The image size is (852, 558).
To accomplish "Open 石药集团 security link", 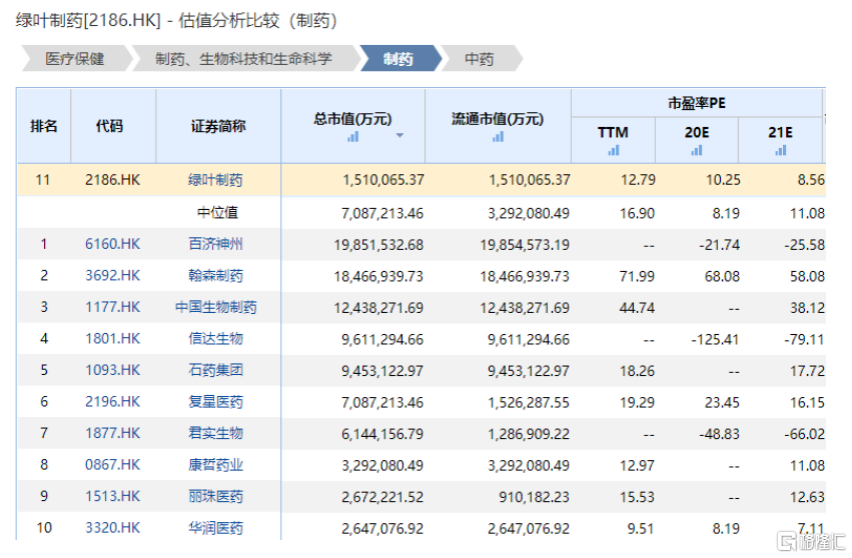I will pyautogui.click(x=215, y=370).
